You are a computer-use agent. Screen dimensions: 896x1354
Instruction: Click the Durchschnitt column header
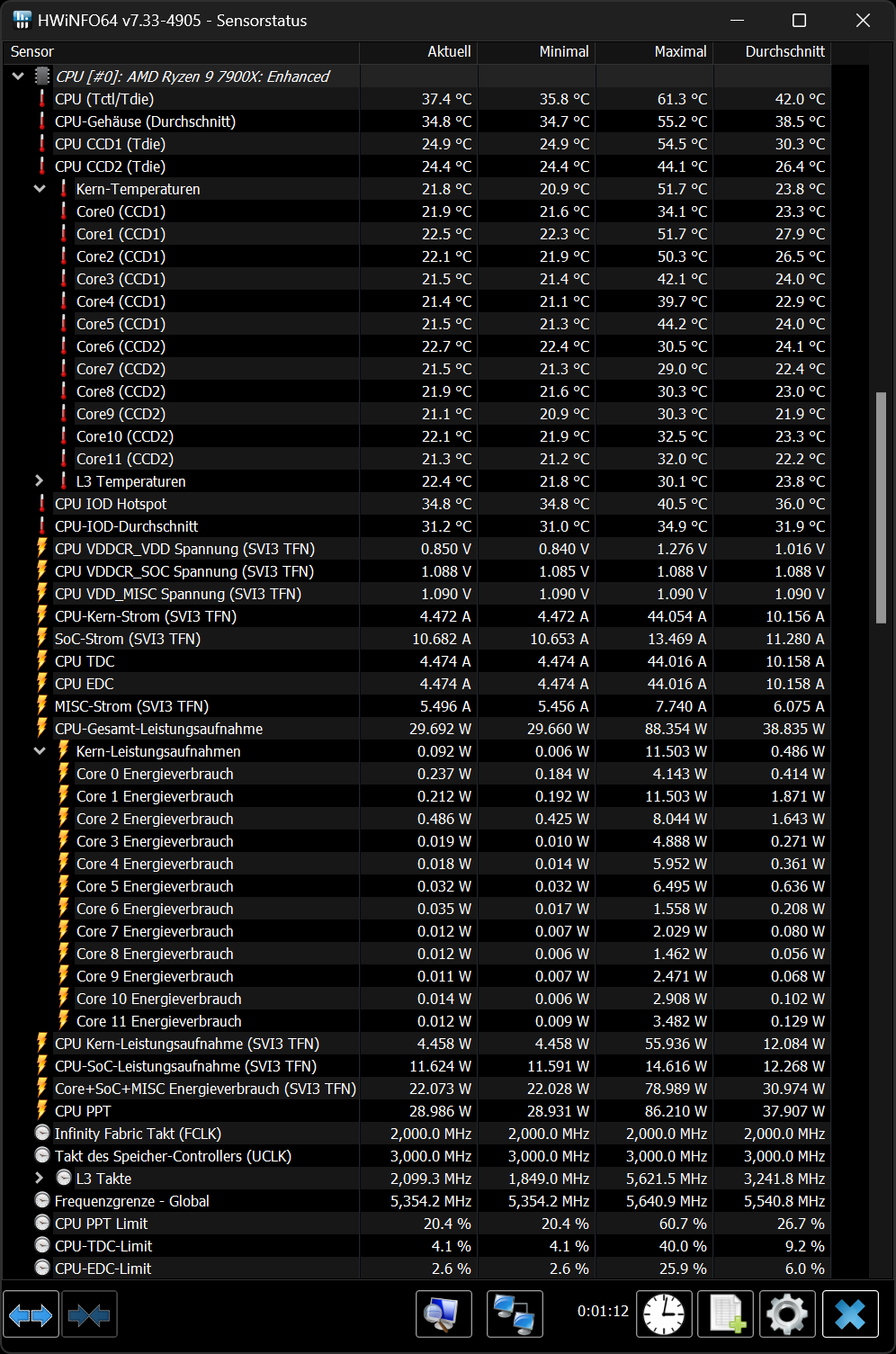(772, 52)
